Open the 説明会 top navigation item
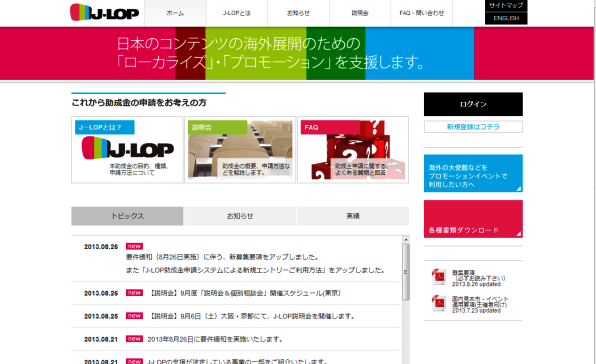596x364 pixels. (360, 13)
